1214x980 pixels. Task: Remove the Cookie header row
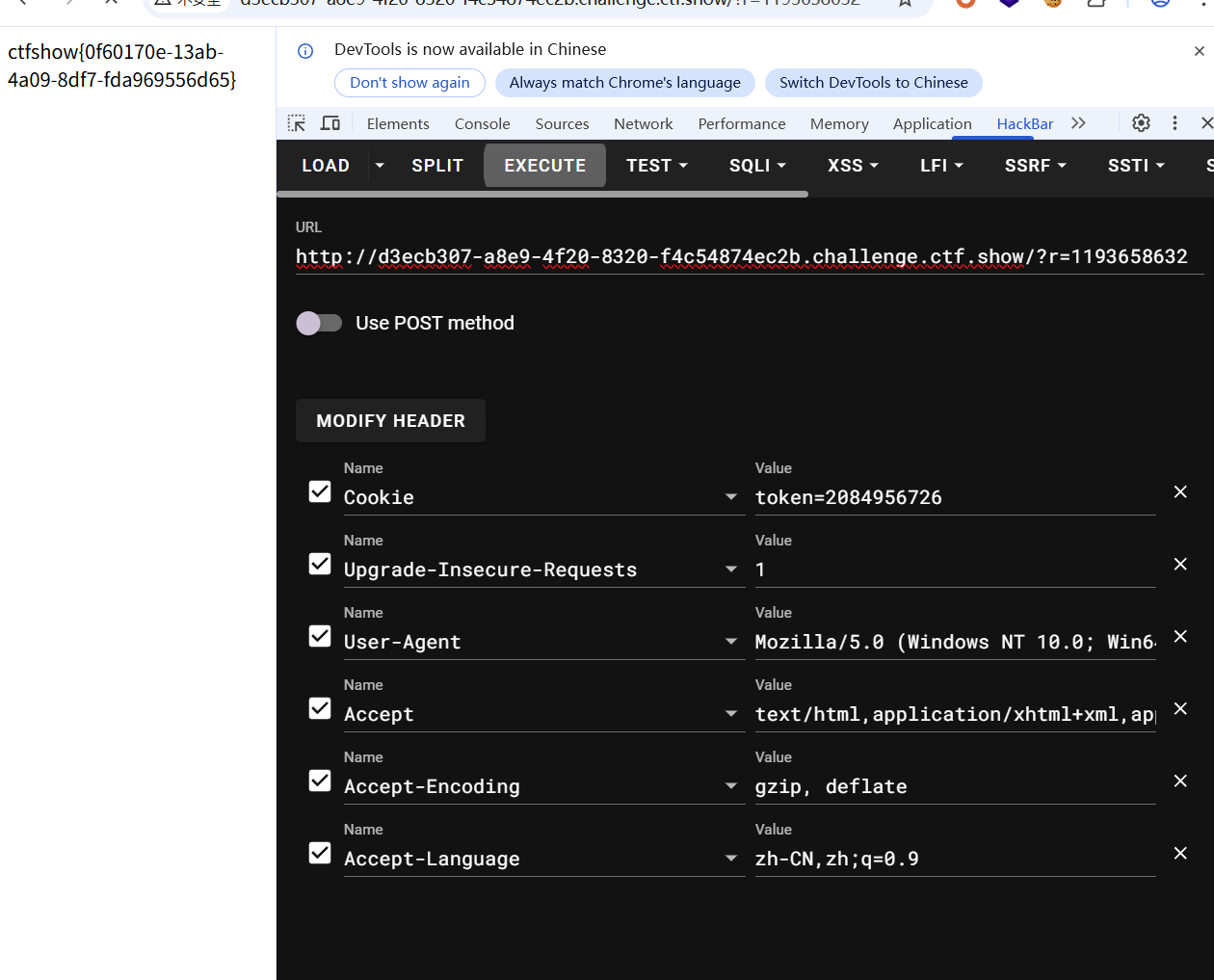[1180, 492]
